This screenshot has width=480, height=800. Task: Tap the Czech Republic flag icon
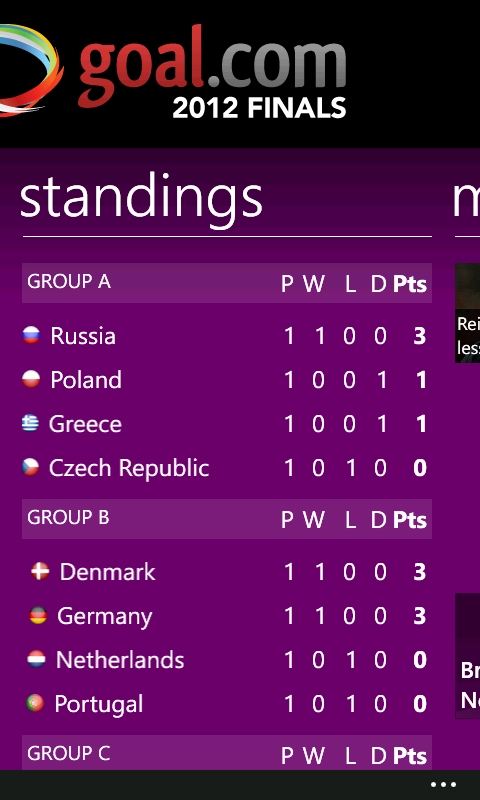click(31, 467)
